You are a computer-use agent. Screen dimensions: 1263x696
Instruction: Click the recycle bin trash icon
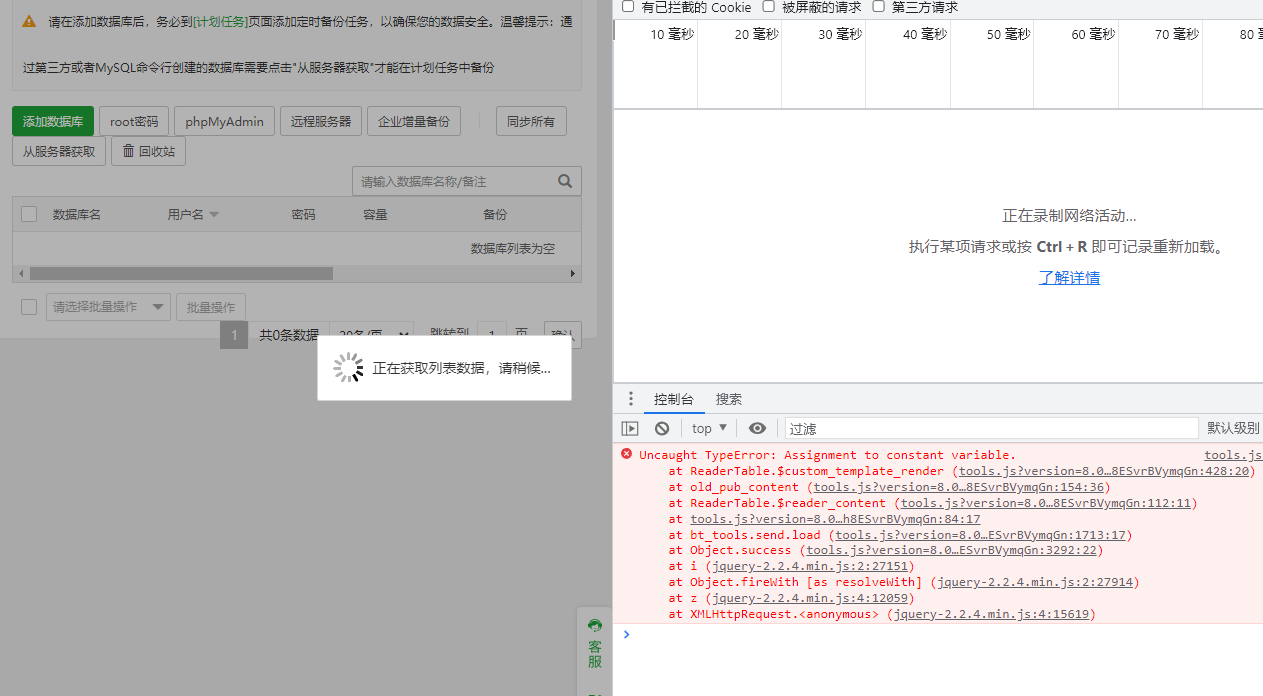[x=128, y=152]
